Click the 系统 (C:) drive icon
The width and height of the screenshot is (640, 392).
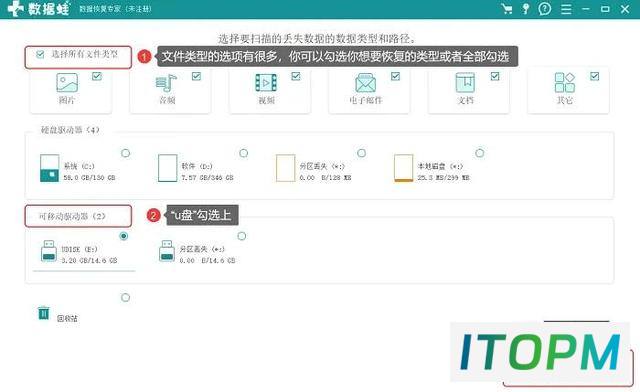(49, 168)
